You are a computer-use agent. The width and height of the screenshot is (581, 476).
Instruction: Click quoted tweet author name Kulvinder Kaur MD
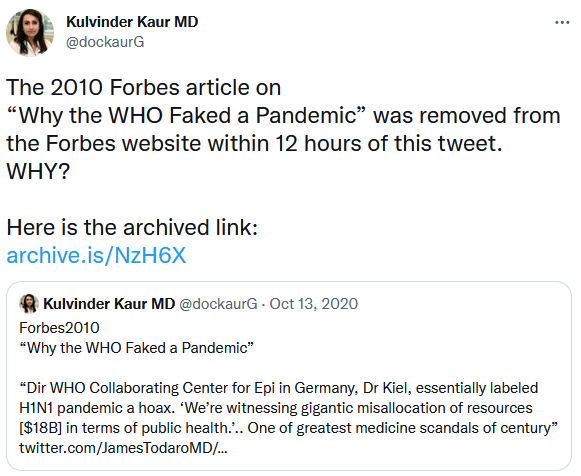click(x=109, y=304)
